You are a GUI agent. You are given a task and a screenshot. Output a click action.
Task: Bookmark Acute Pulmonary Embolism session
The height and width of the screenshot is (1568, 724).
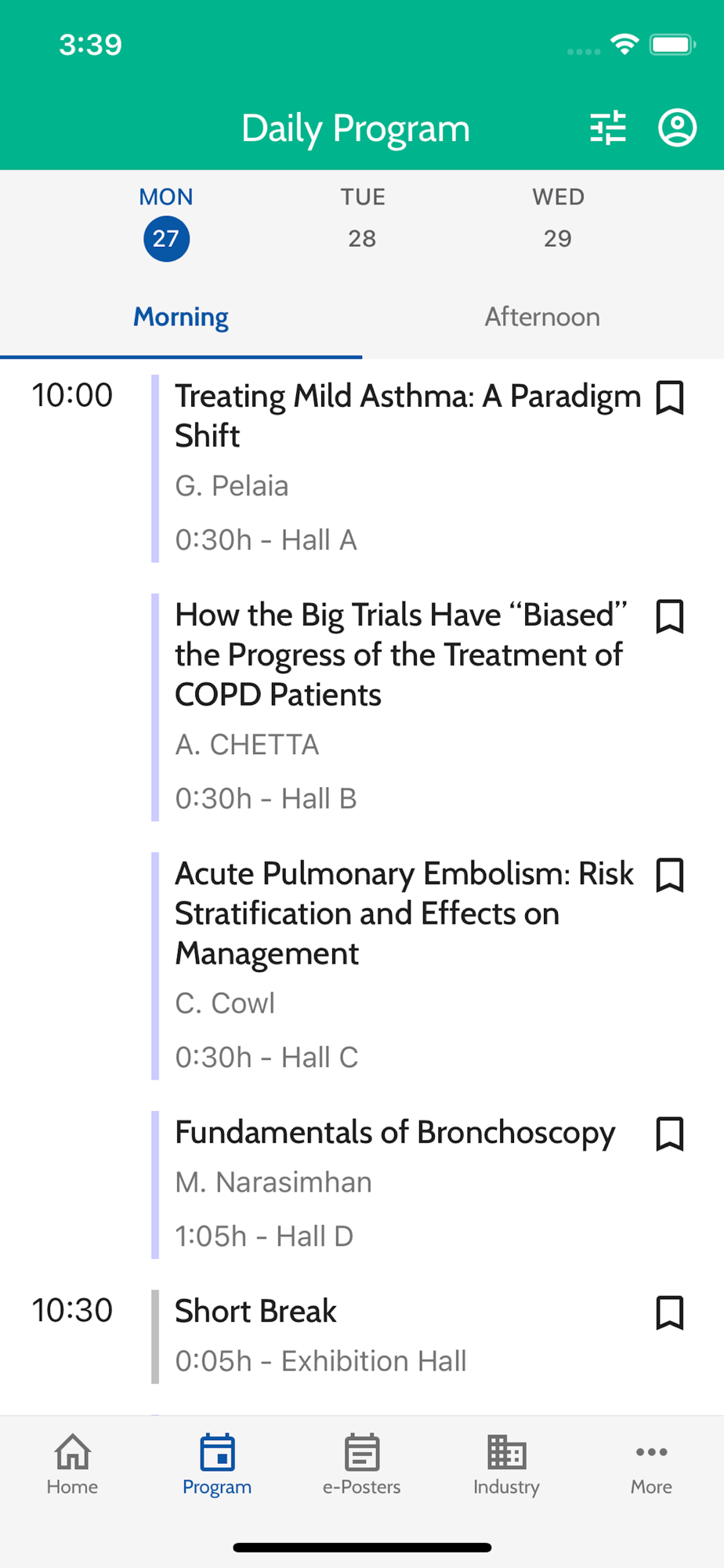point(670,875)
